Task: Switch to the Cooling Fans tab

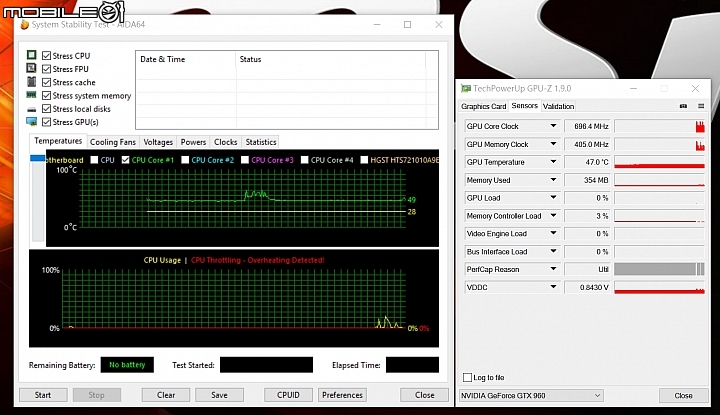Action: (x=113, y=142)
